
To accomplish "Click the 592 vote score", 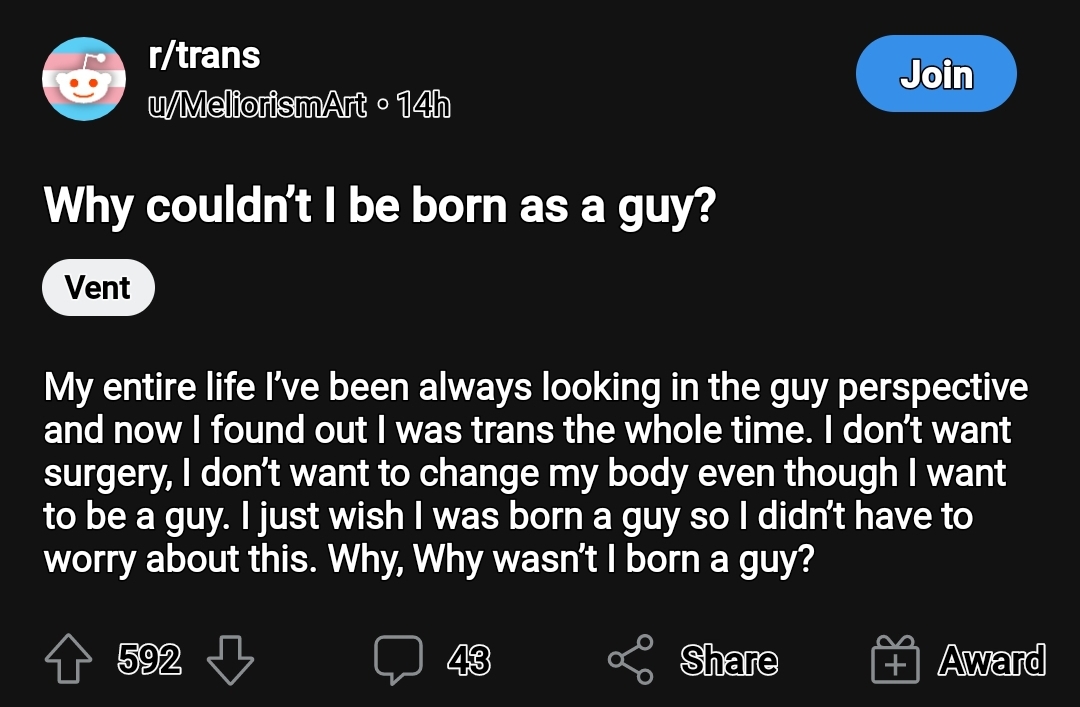I will pos(149,659).
